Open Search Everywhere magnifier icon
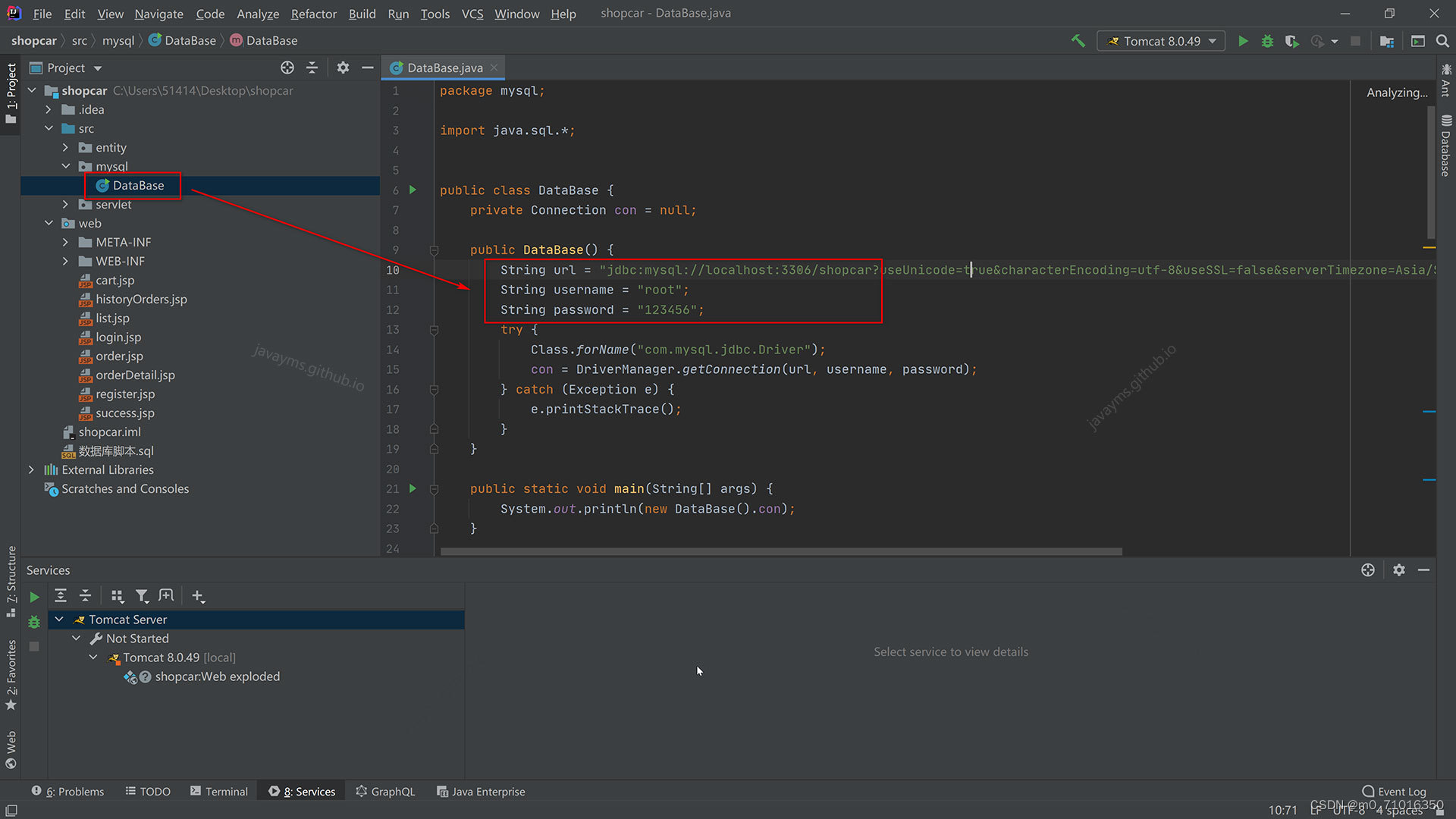 click(1443, 41)
